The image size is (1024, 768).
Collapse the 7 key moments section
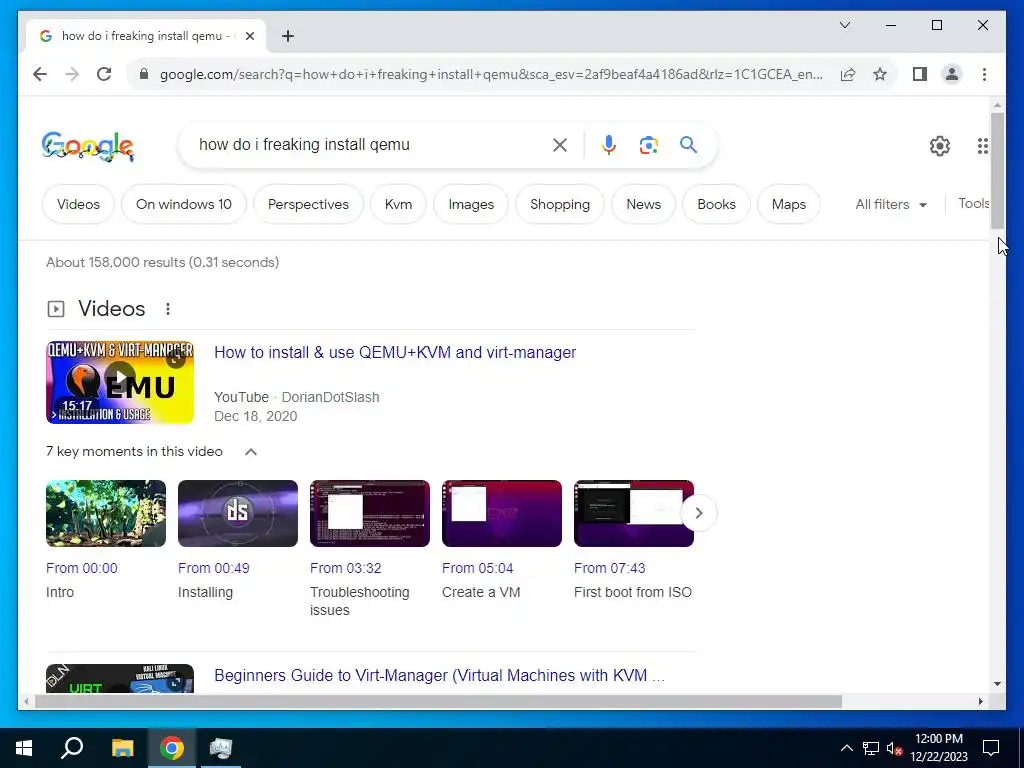coord(251,452)
